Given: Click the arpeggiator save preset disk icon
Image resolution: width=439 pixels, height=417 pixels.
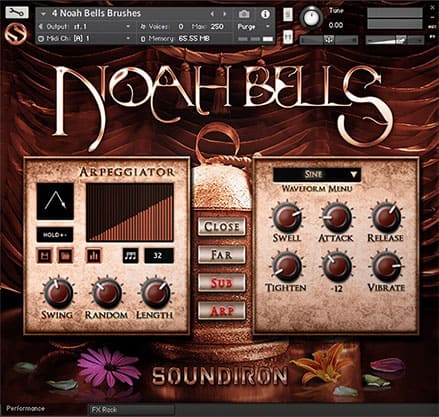Looking at the screenshot, I should [x=45, y=256].
